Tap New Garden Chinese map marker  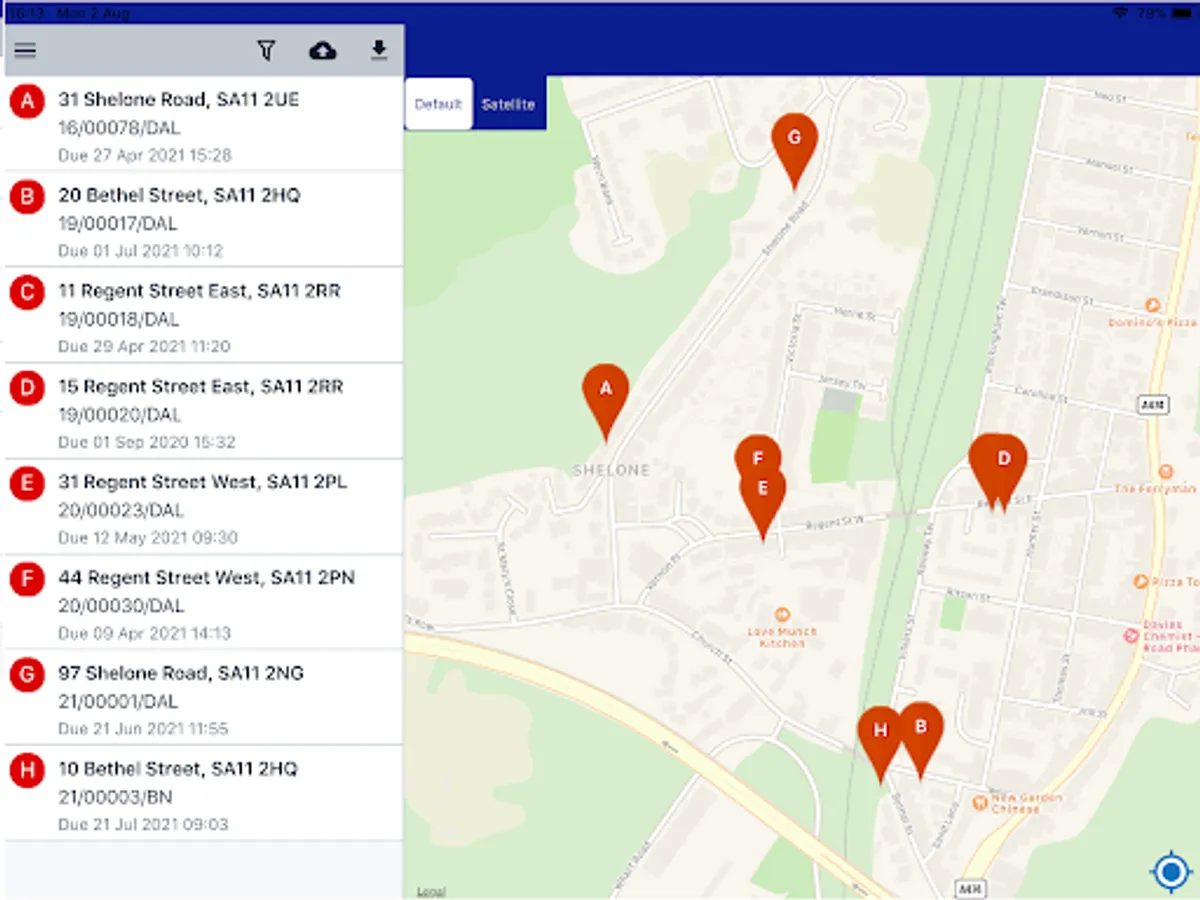click(980, 803)
